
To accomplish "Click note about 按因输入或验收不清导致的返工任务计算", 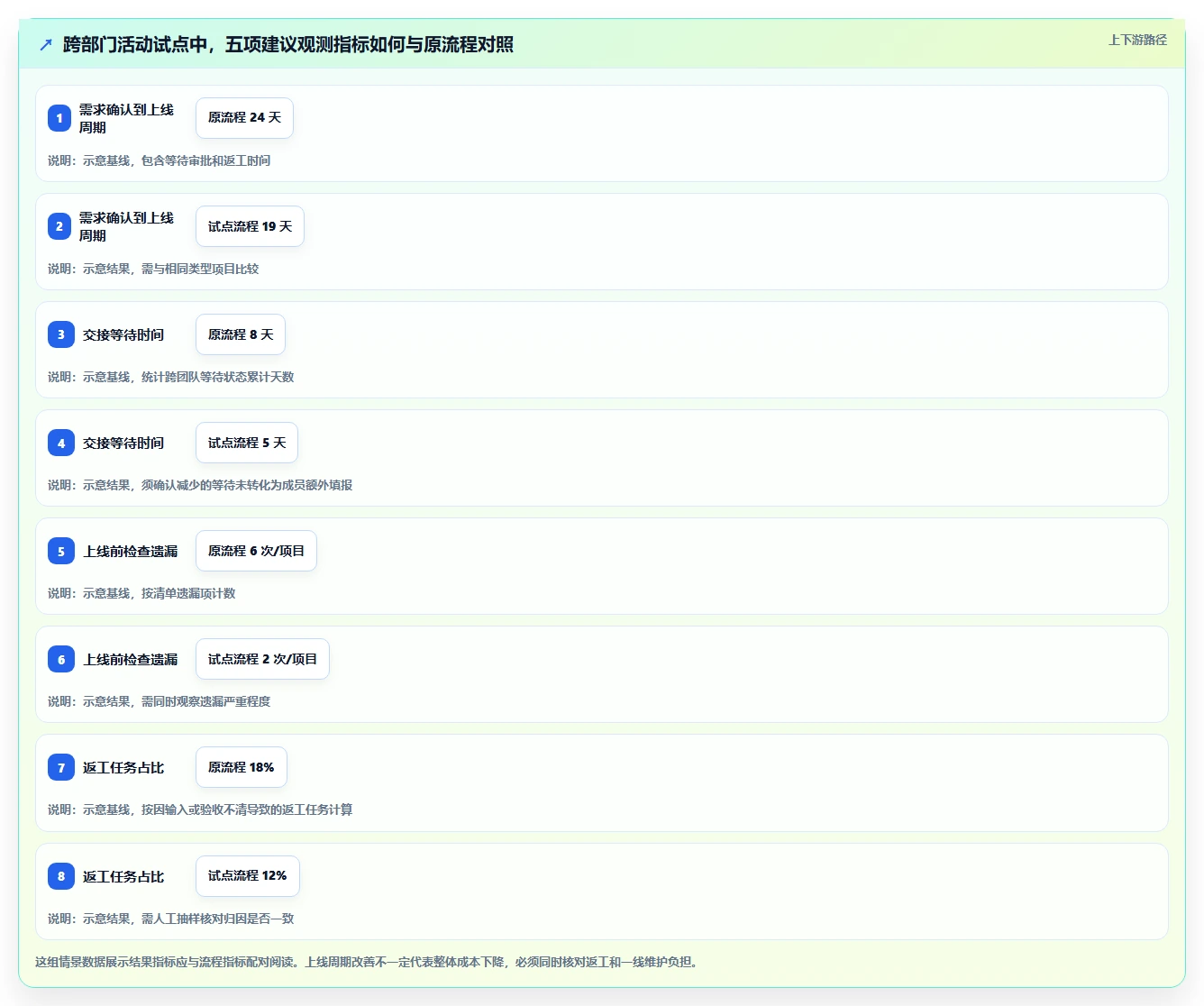I will pos(200,809).
